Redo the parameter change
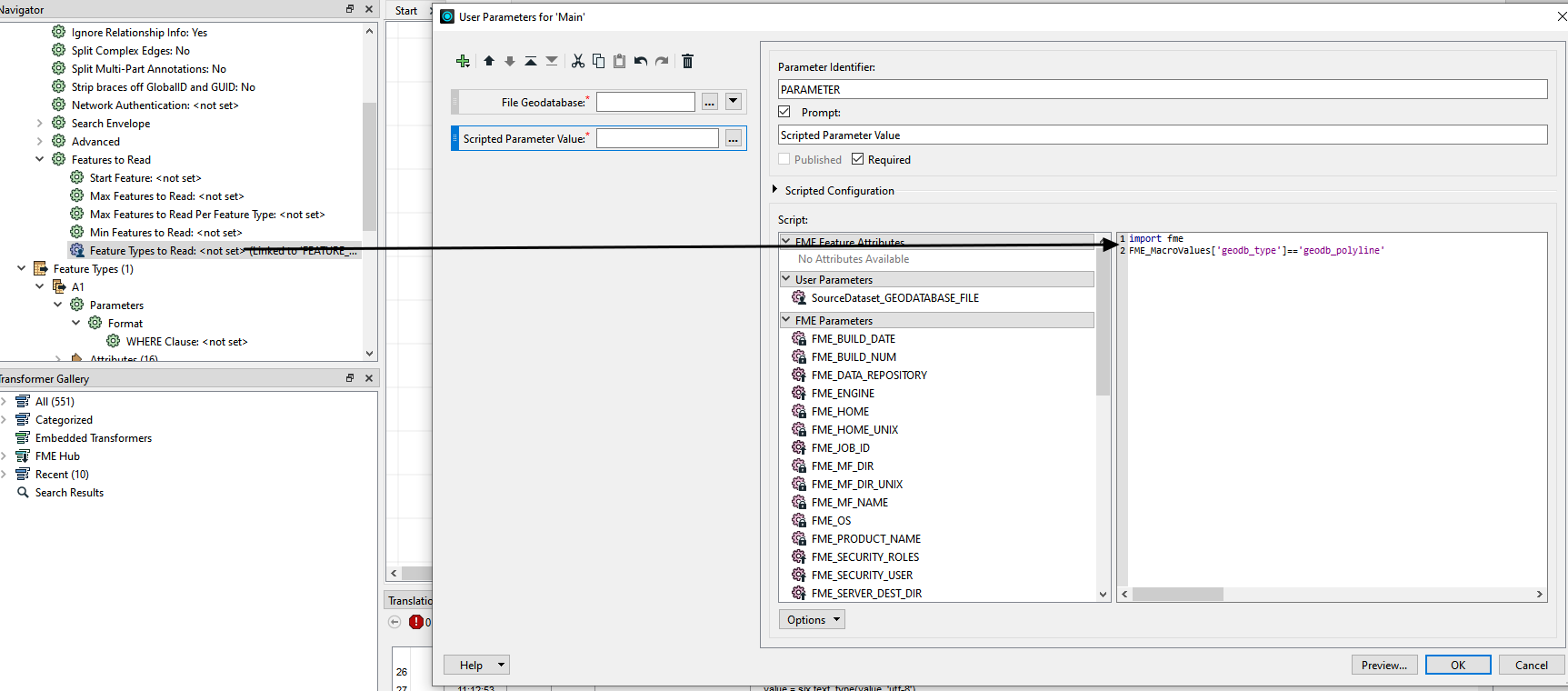1568x691 pixels. point(662,61)
